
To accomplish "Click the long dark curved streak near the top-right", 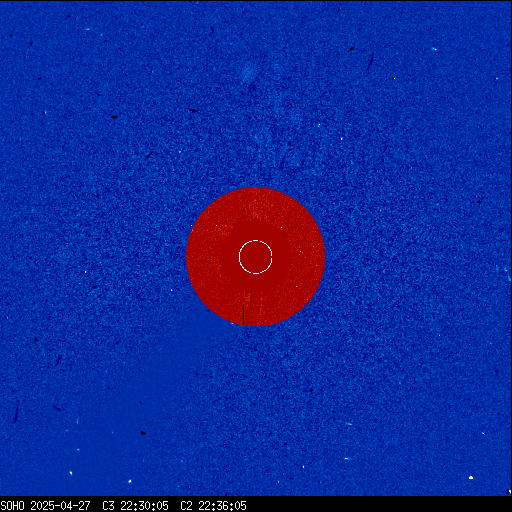I will [x=370, y=62].
